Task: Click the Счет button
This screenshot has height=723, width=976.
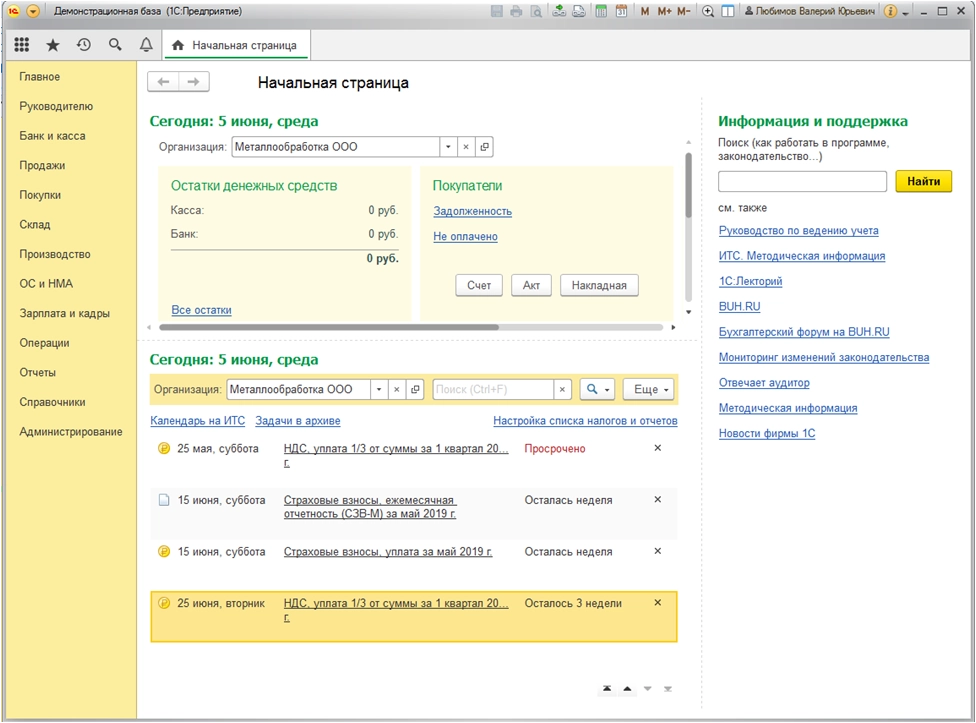Action: (479, 286)
